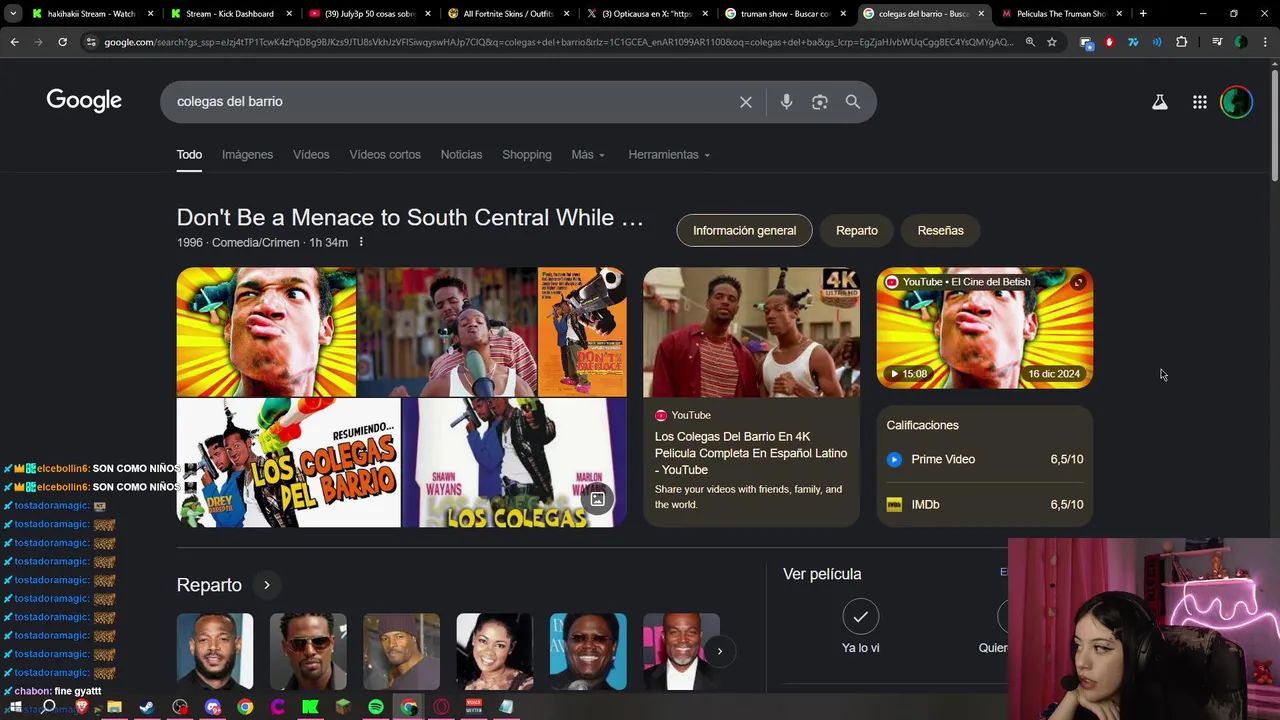Expand the Más search filter dropdown
This screenshot has height=720, width=1280.
588,155
